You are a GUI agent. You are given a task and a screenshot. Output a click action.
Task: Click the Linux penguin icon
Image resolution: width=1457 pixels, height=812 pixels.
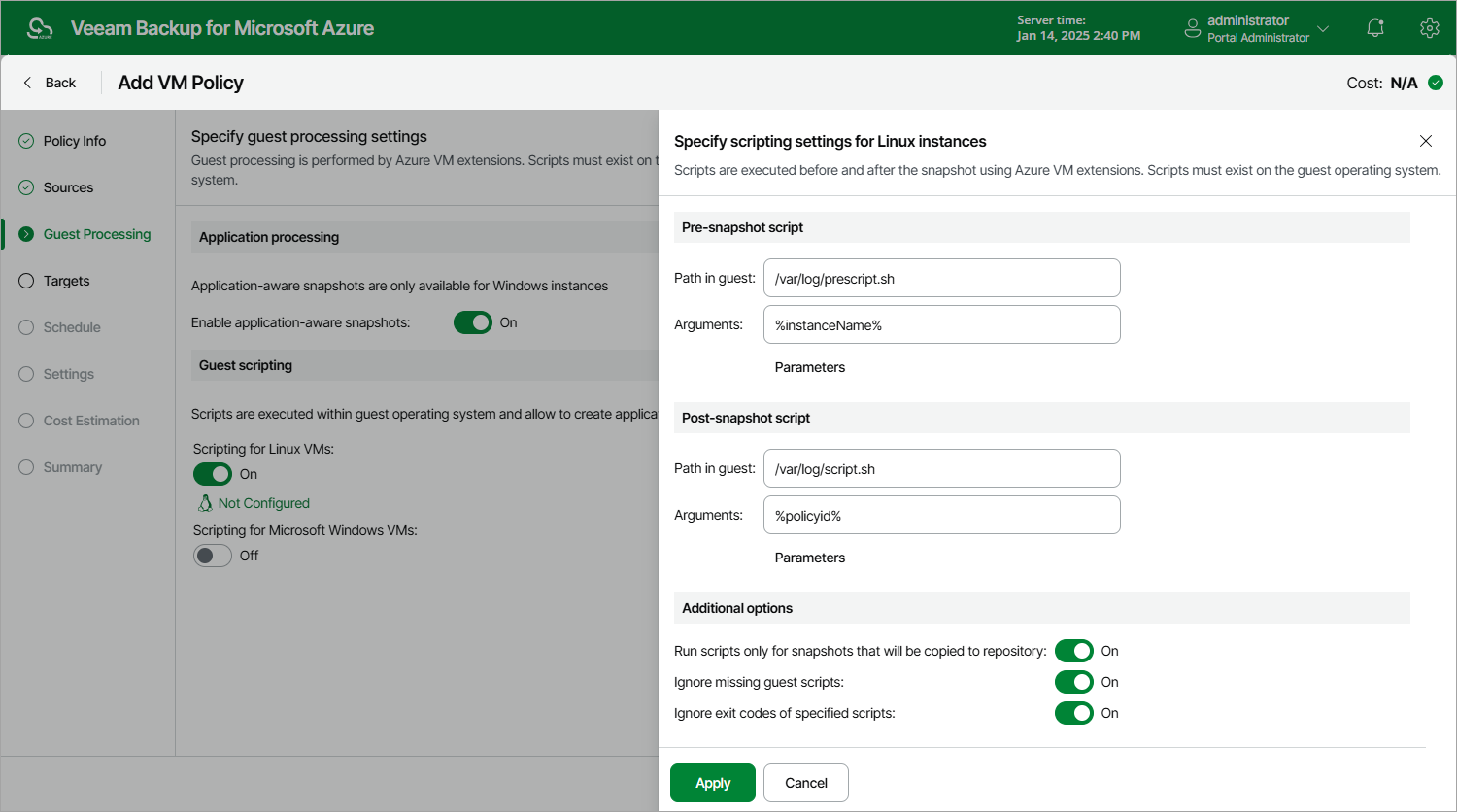(205, 503)
